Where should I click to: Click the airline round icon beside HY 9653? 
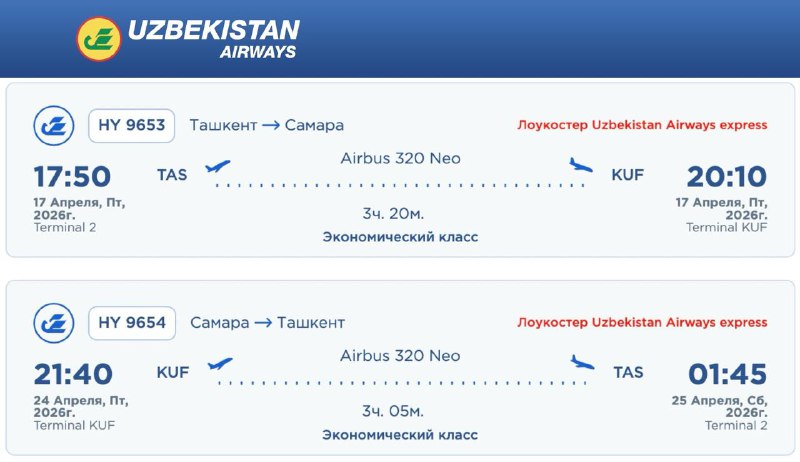pyautogui.click(x=54, y=126)
